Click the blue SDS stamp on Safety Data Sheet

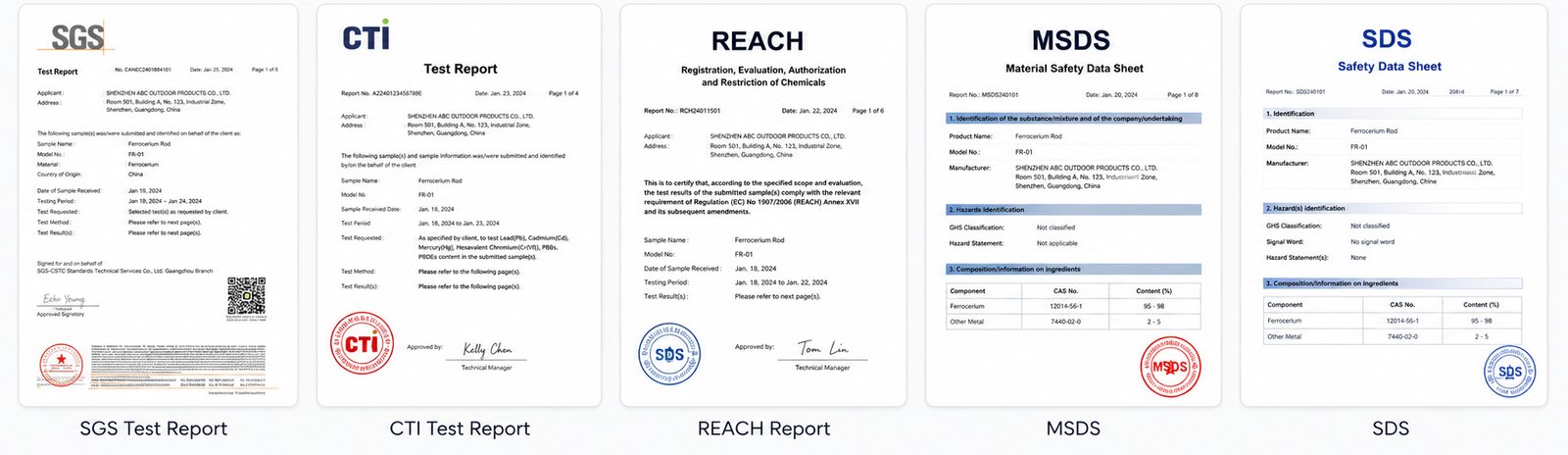(x=1509, y=371)
